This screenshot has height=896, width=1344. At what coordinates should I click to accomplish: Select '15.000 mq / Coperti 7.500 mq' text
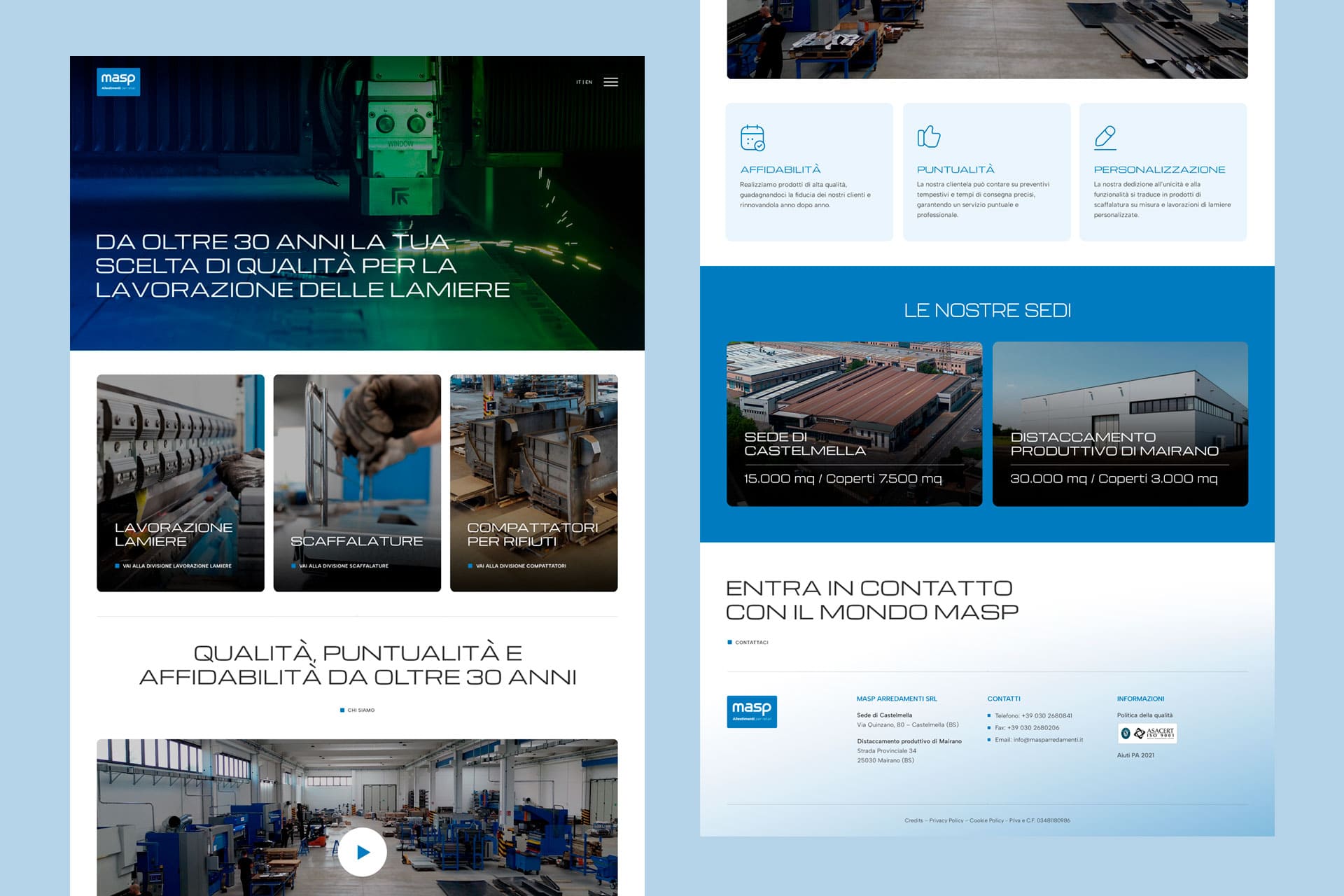(x=843, y=479)
